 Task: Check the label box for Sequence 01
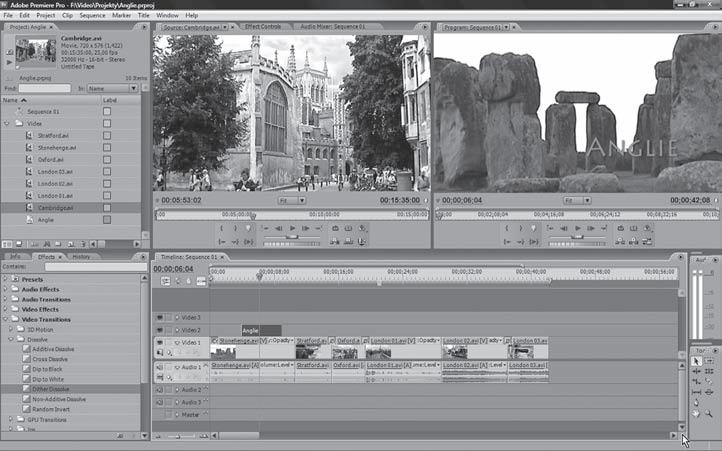[107, 111]
